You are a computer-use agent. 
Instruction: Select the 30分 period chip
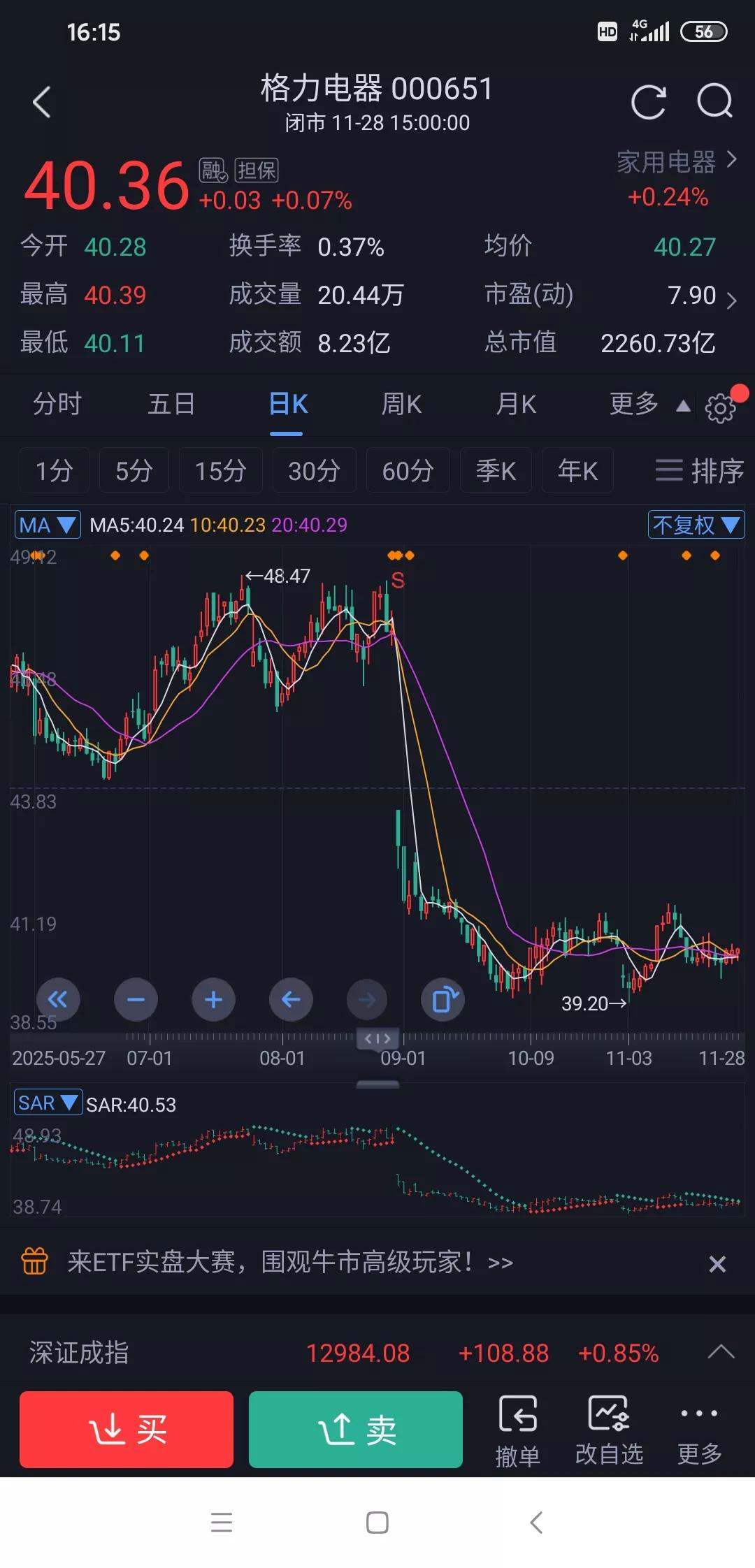314,470
